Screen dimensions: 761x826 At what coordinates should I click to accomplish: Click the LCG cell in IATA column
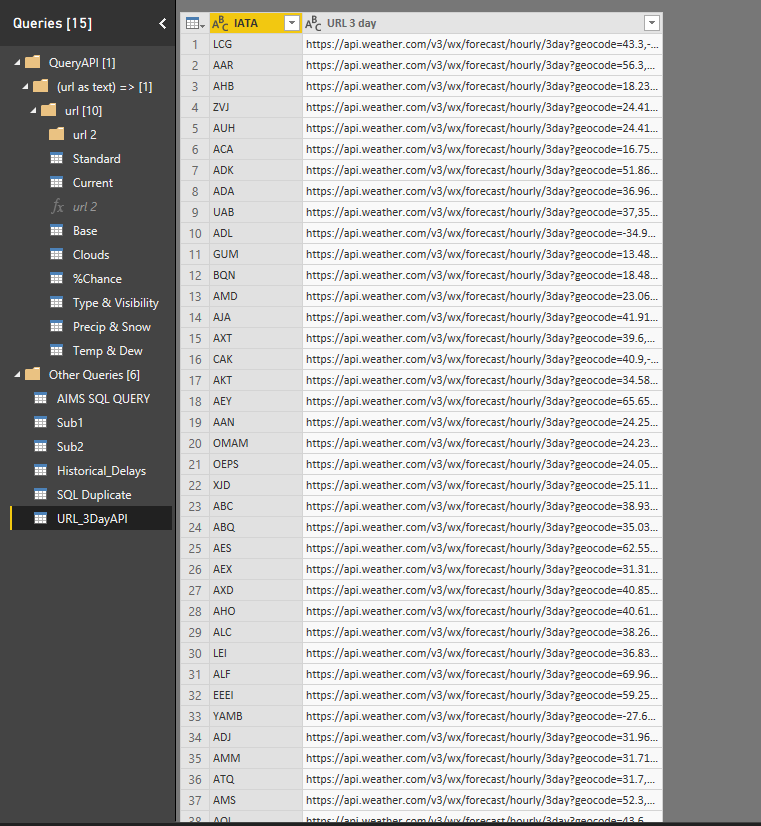click(x=256, y=44)
